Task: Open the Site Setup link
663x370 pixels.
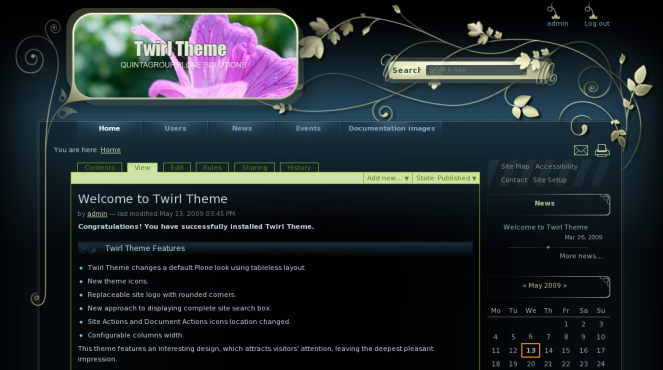Action: click(x=550, y=180)
